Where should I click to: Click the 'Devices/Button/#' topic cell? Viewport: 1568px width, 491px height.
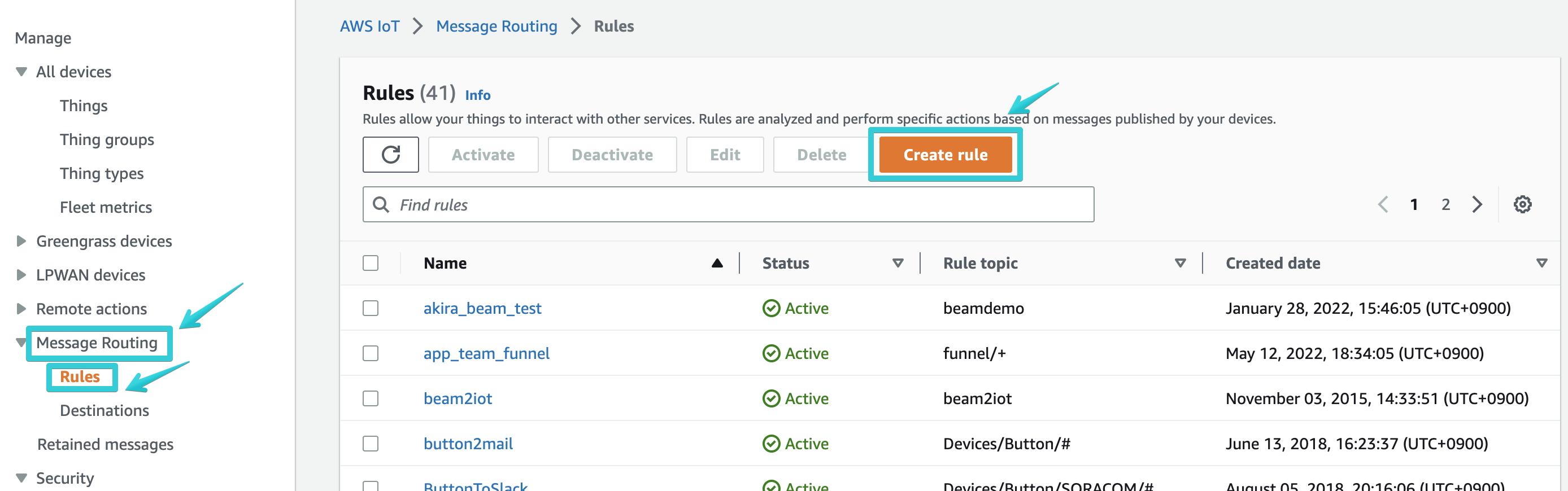(1006, 444)
